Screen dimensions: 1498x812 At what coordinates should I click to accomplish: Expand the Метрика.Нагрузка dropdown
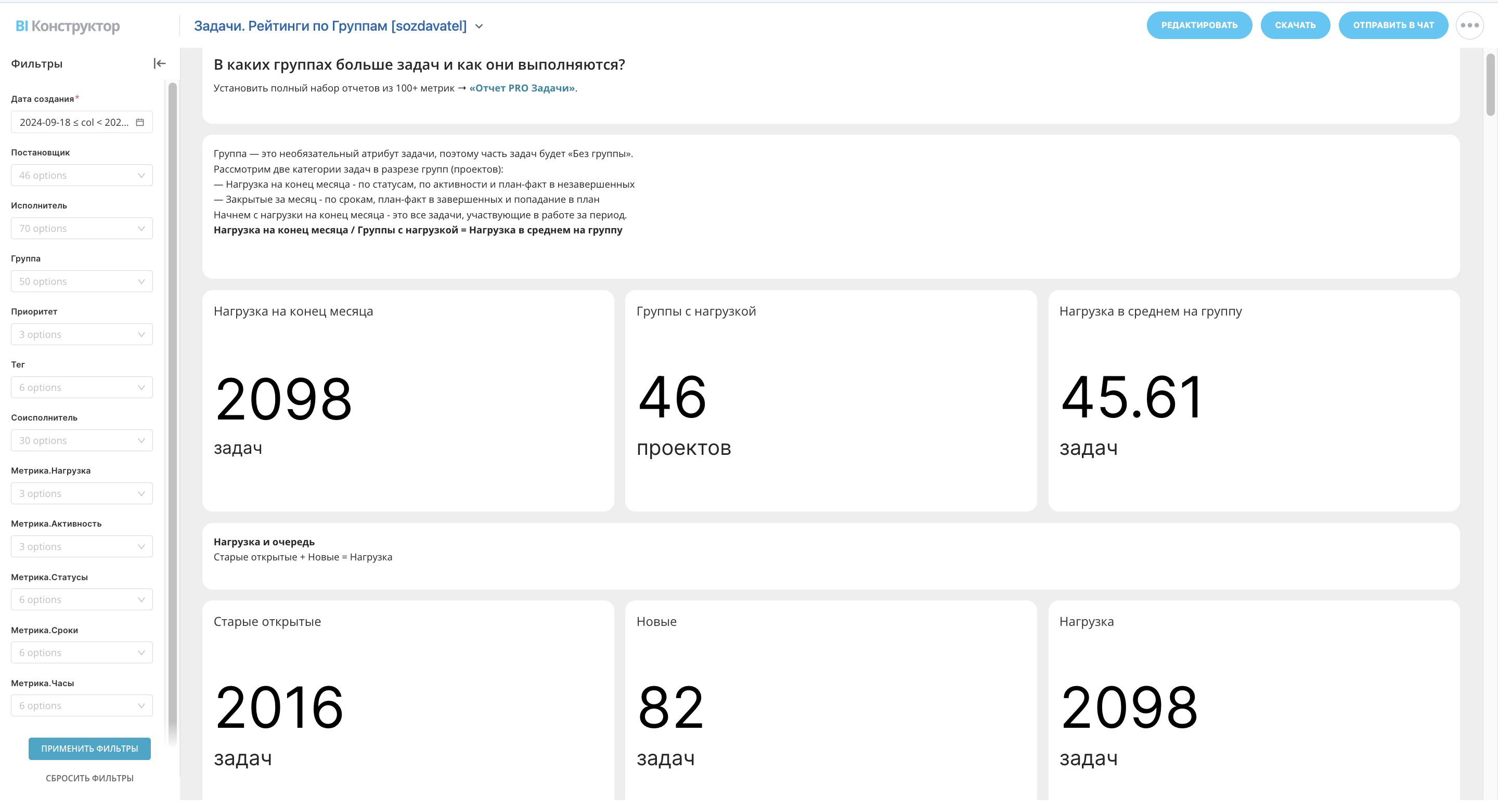click(x=82, y=493)
